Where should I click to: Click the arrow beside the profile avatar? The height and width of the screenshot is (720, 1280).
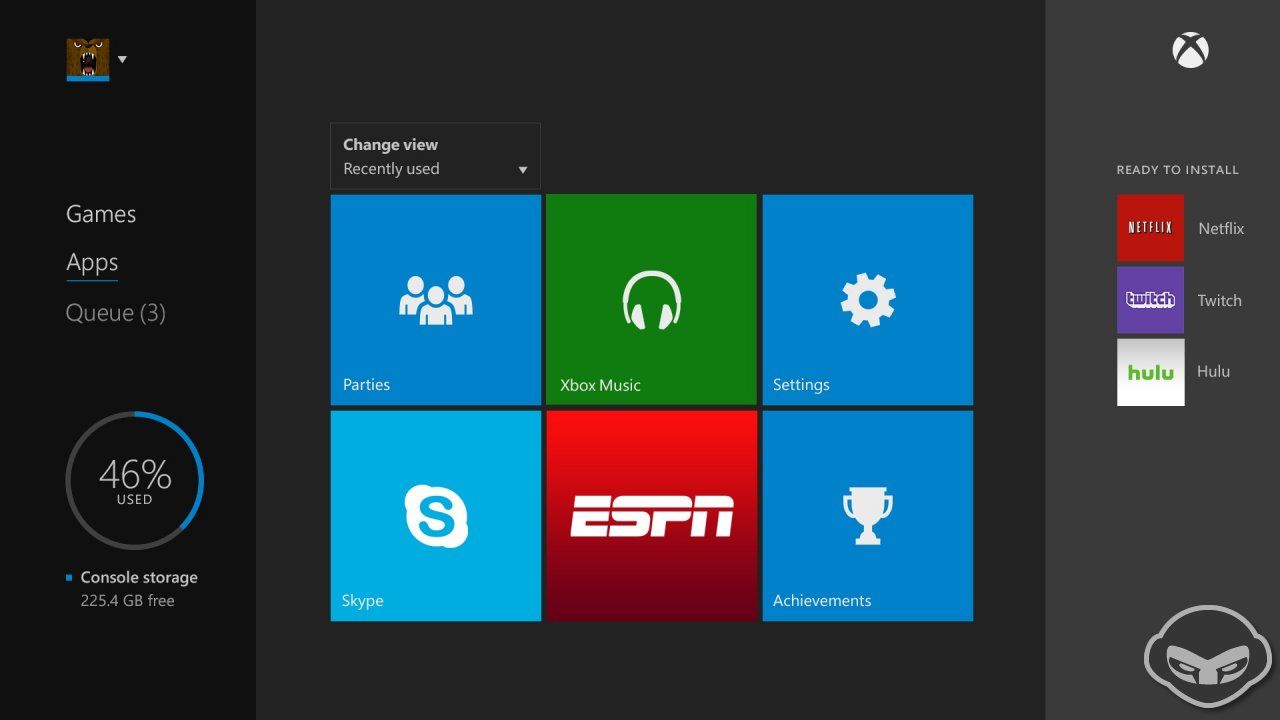122,59
